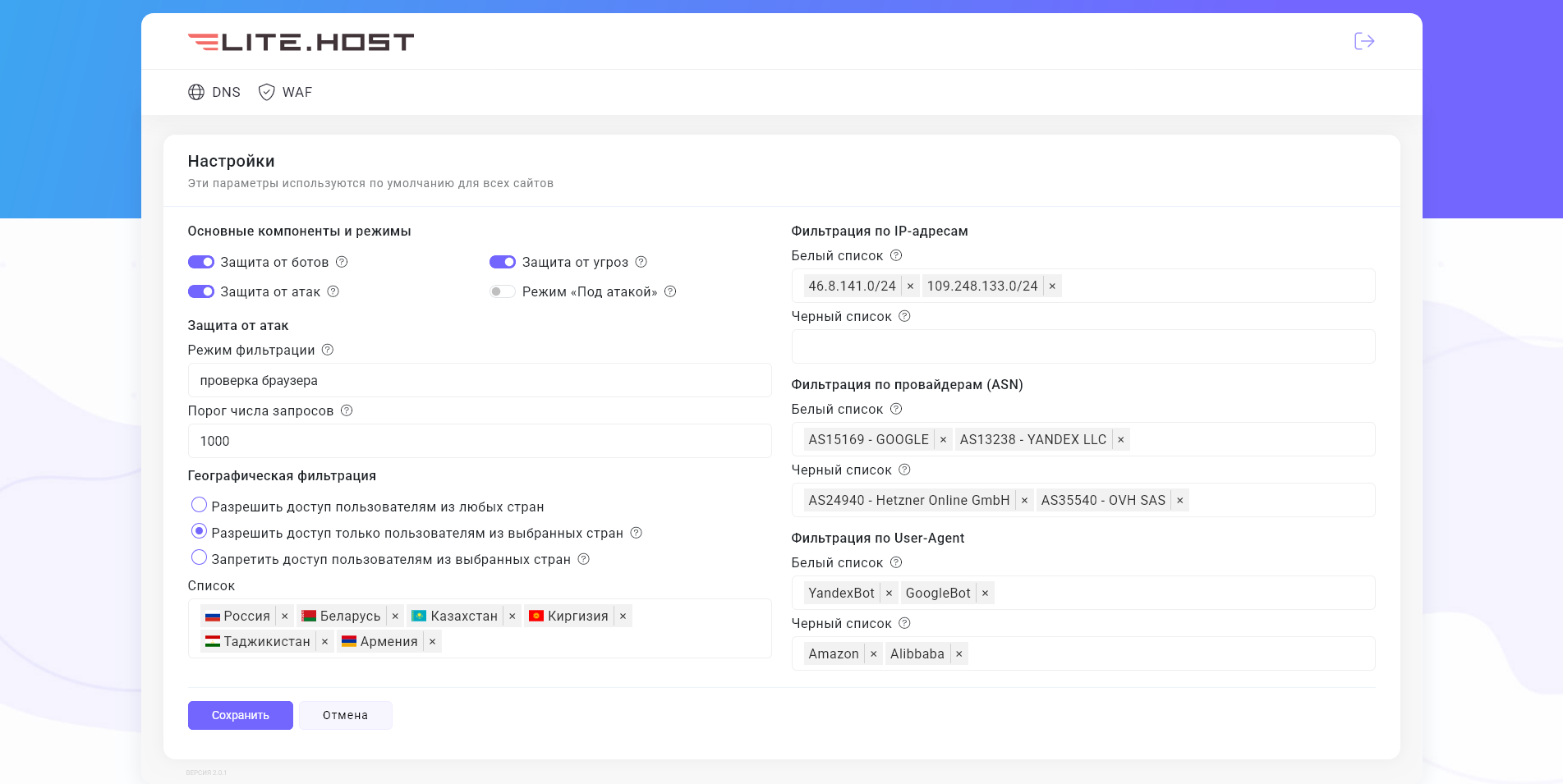Click the Сохранить button
This screenshot has width=1563, height=784.
pyautogui.click(x=240, y=715)
